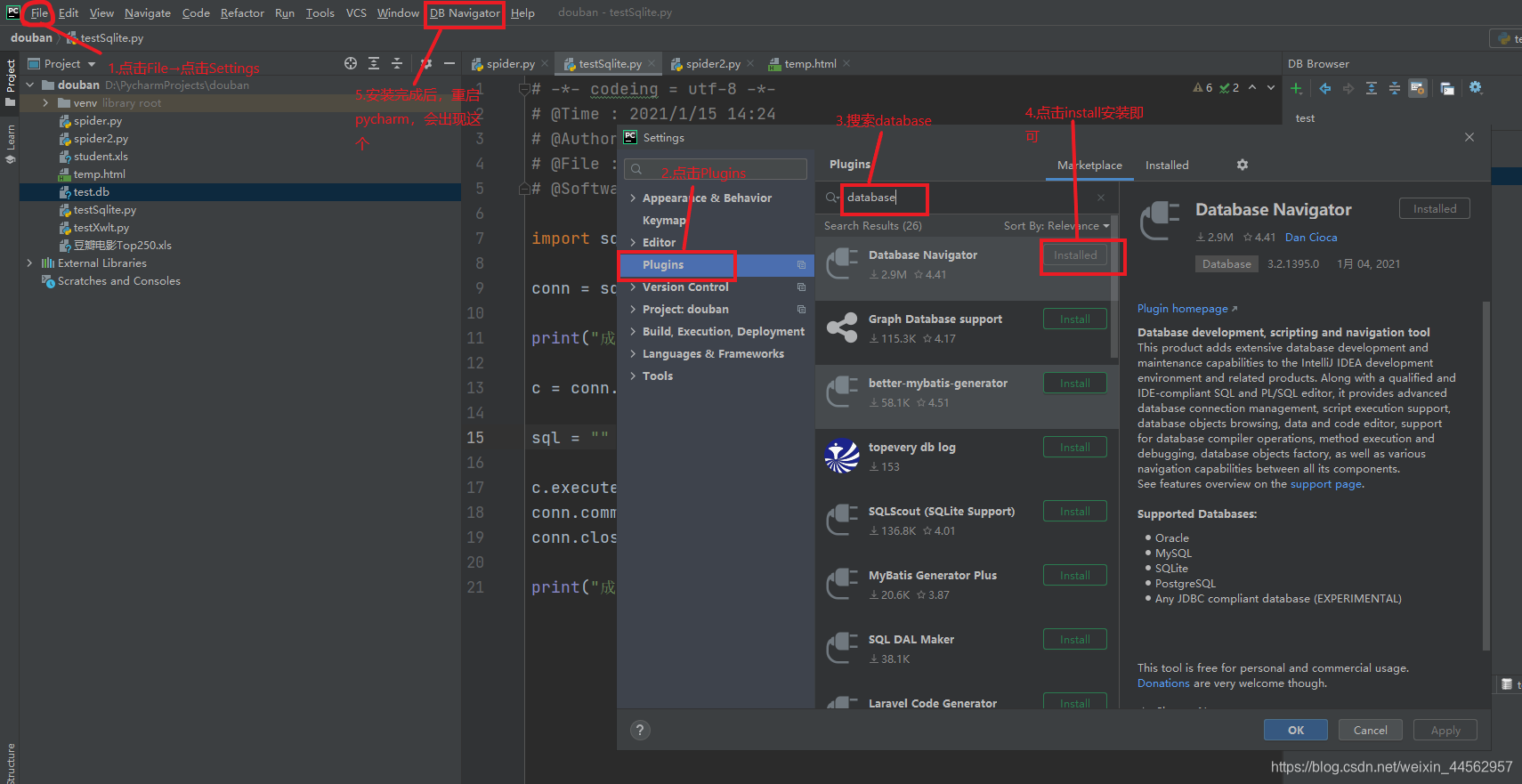Expand the Editor settings category
The width and height of the screenshot is (1522, 784).
click(633, 242)
